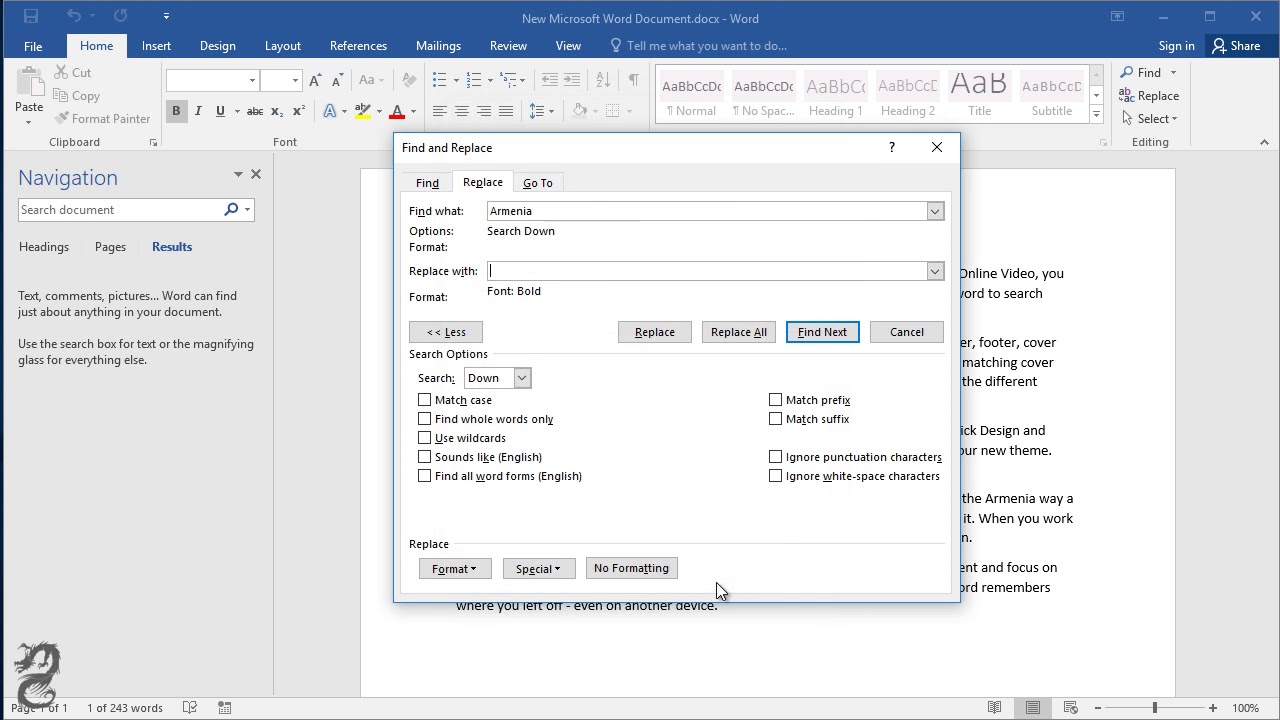The height and width of the screenshot is (720, 1280).
Task: Switch to Read Mode view in status bar
Action: click(x=994, y=708)
